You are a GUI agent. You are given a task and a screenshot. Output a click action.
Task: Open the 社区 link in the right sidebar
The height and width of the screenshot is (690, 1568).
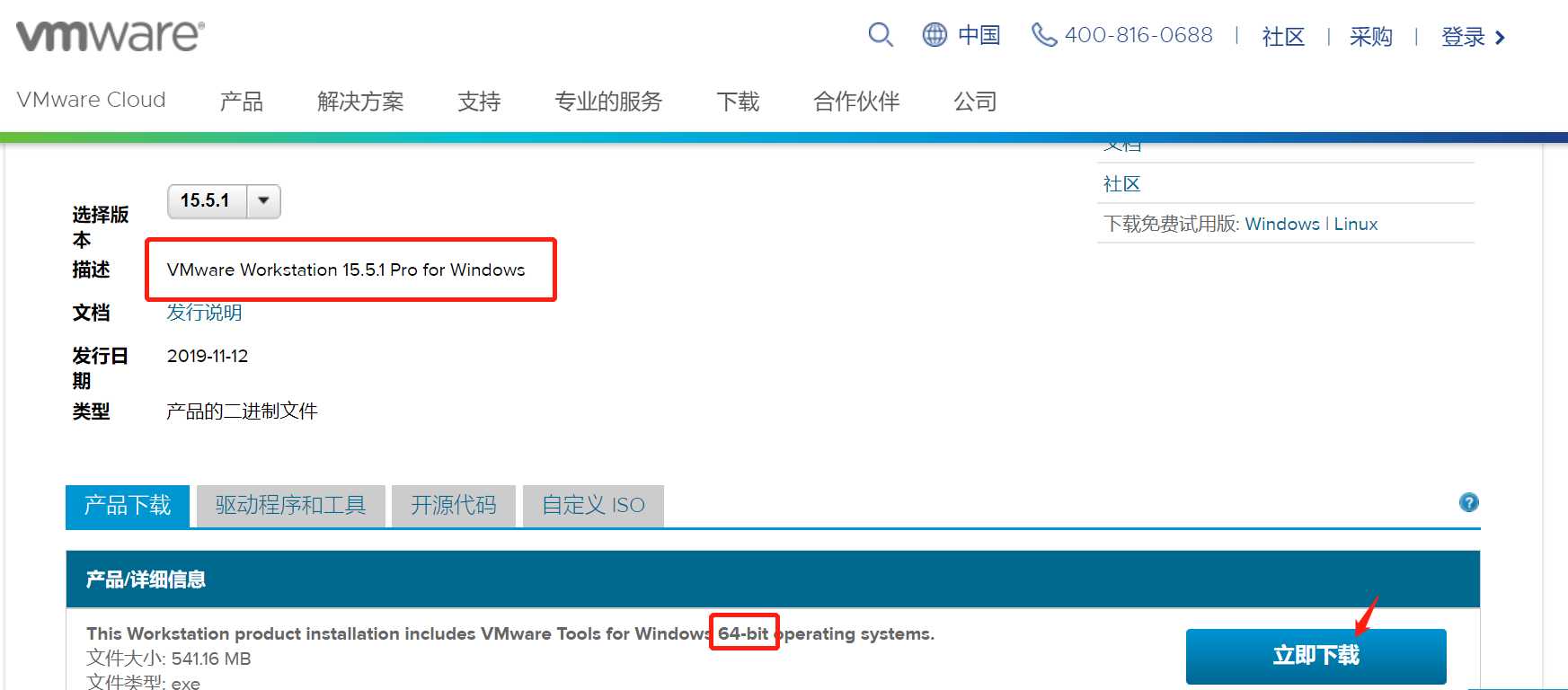[1121, 184]
